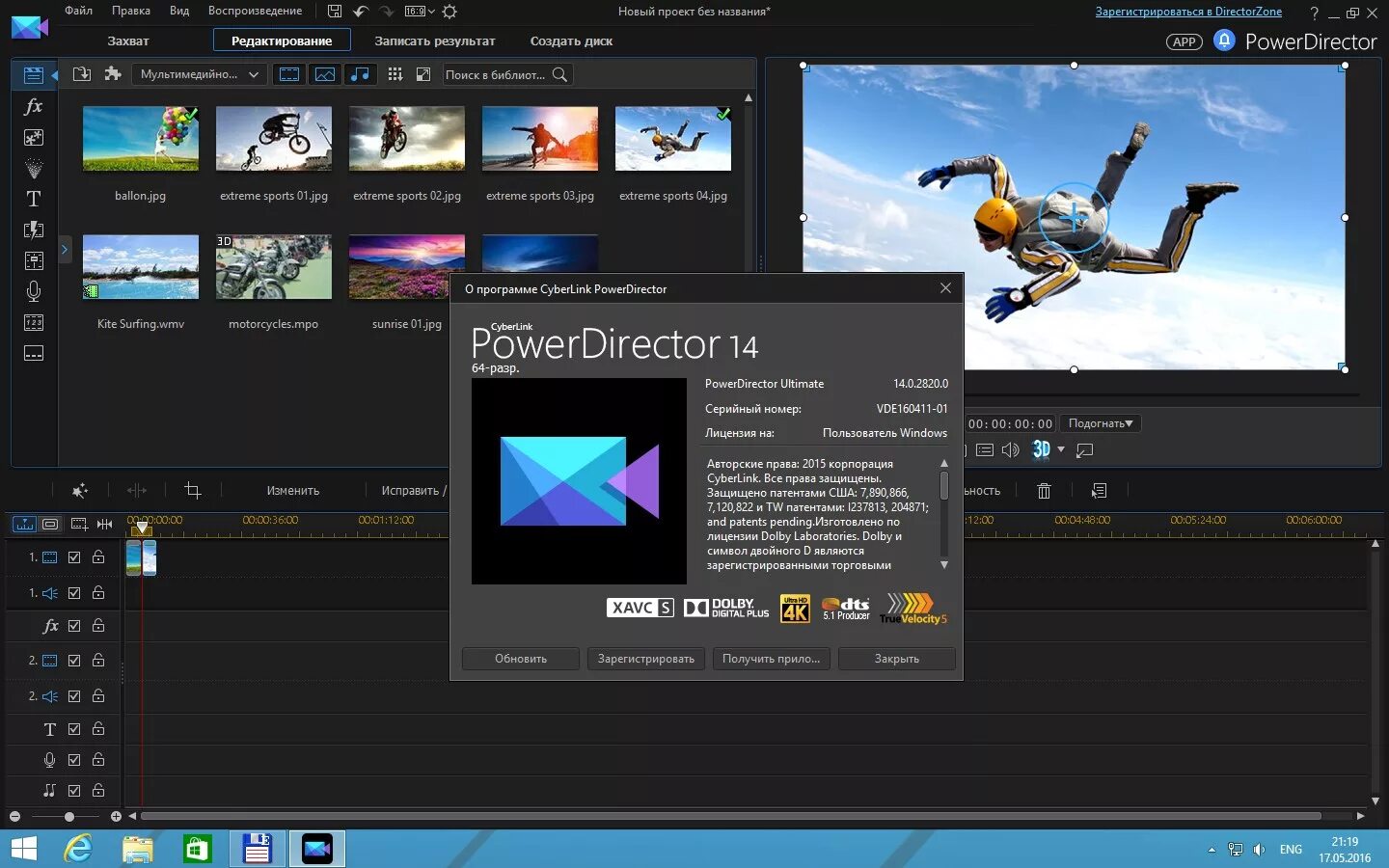Open the Правка menu
The image size is (1389, 868).
click(x=131, y=11)
